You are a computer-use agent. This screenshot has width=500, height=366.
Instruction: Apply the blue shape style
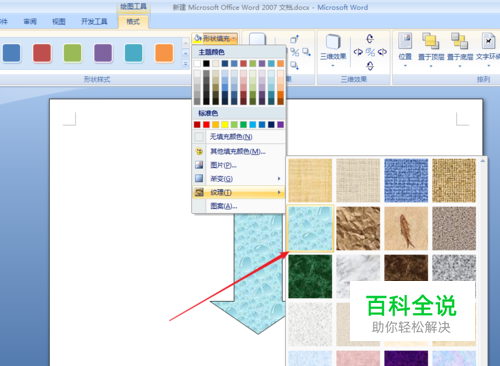tap(11, 53)
